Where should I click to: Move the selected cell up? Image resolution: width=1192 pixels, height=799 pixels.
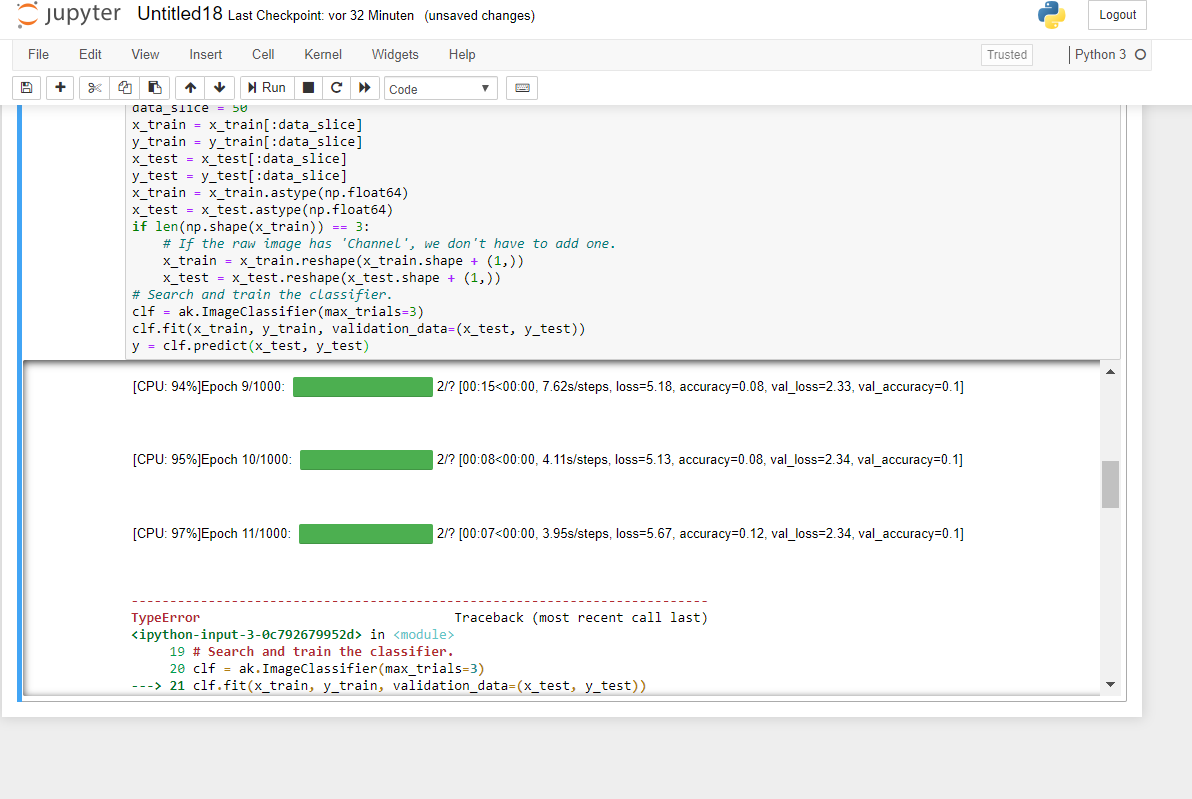(189, 88)
